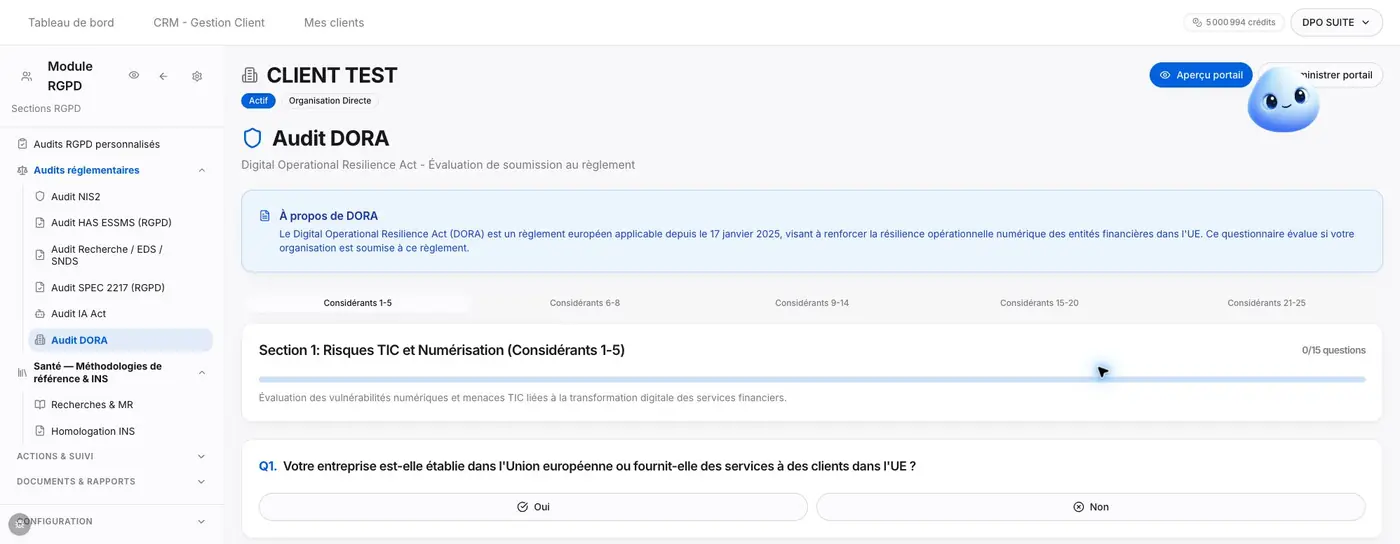The image size is (1400, 544).
Task: Click the file icon of Audit Recherche / EDS
Action: (x=40, y=255)
